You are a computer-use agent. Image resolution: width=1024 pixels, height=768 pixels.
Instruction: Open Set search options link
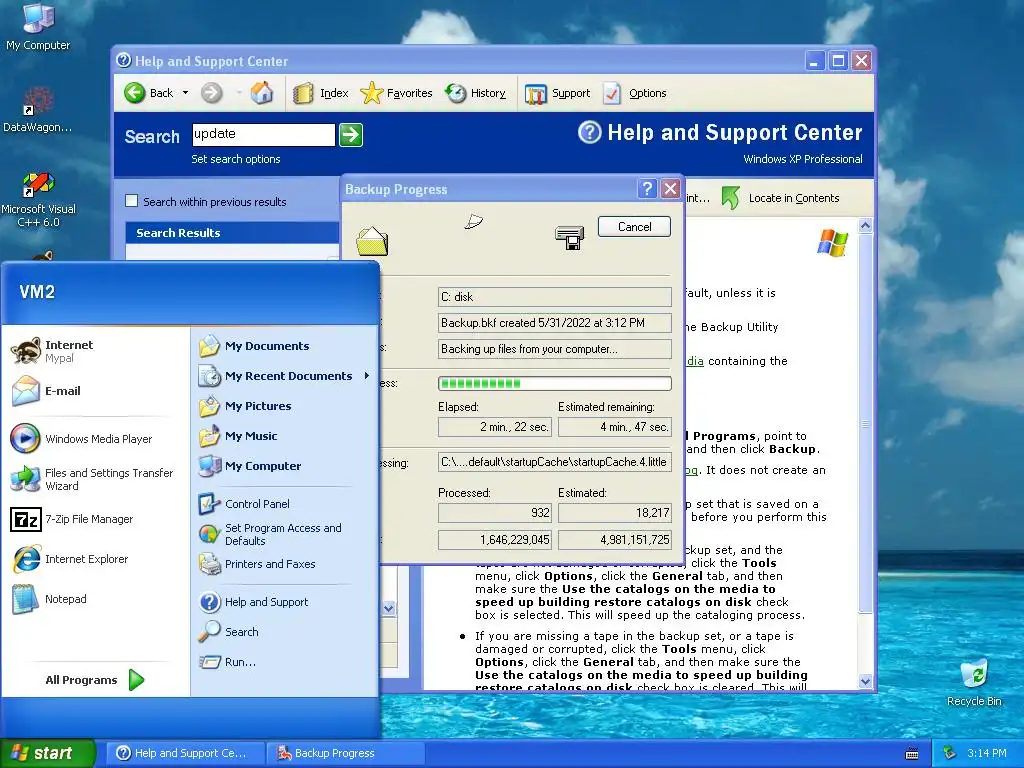pyautogui.click(x=236, y=159)
